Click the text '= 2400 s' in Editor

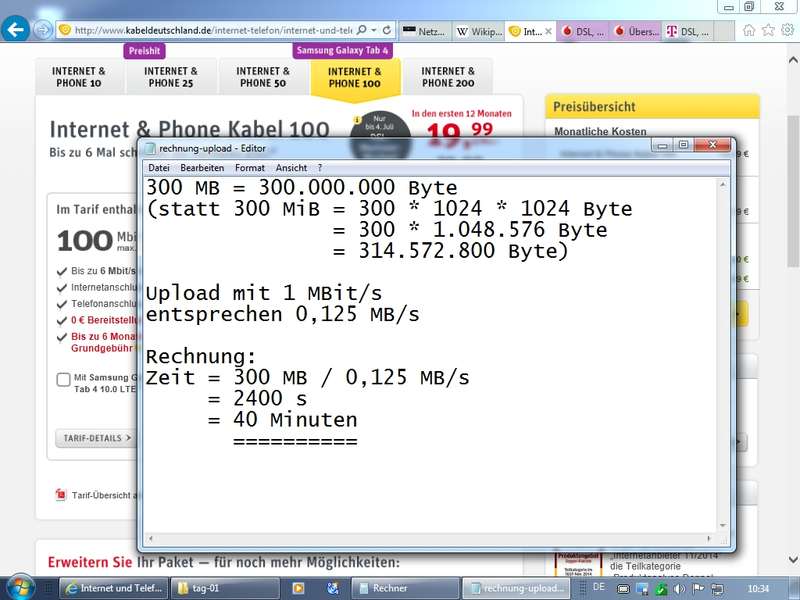[258, 398]
